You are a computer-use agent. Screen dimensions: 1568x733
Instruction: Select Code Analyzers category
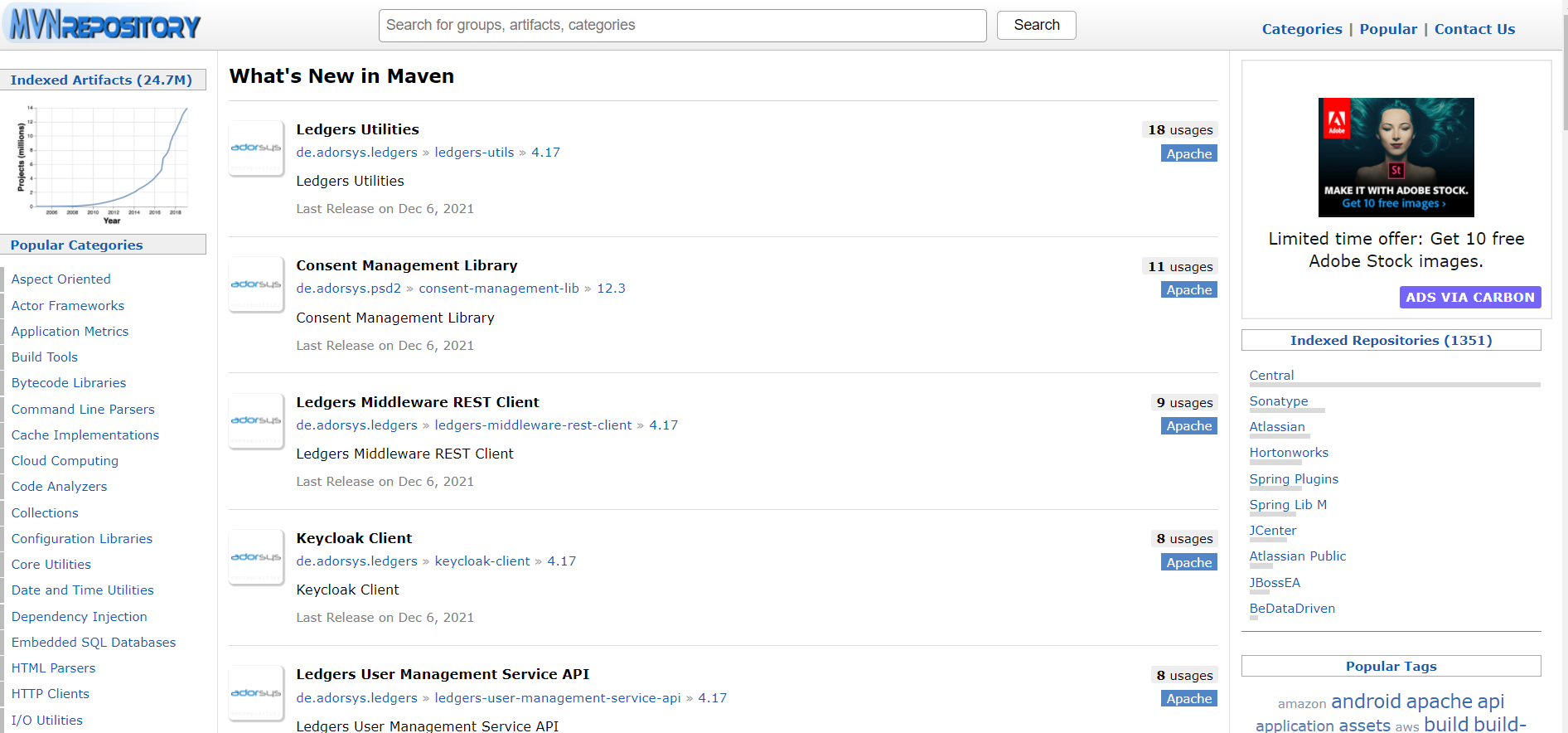click(x=59, y=487)
